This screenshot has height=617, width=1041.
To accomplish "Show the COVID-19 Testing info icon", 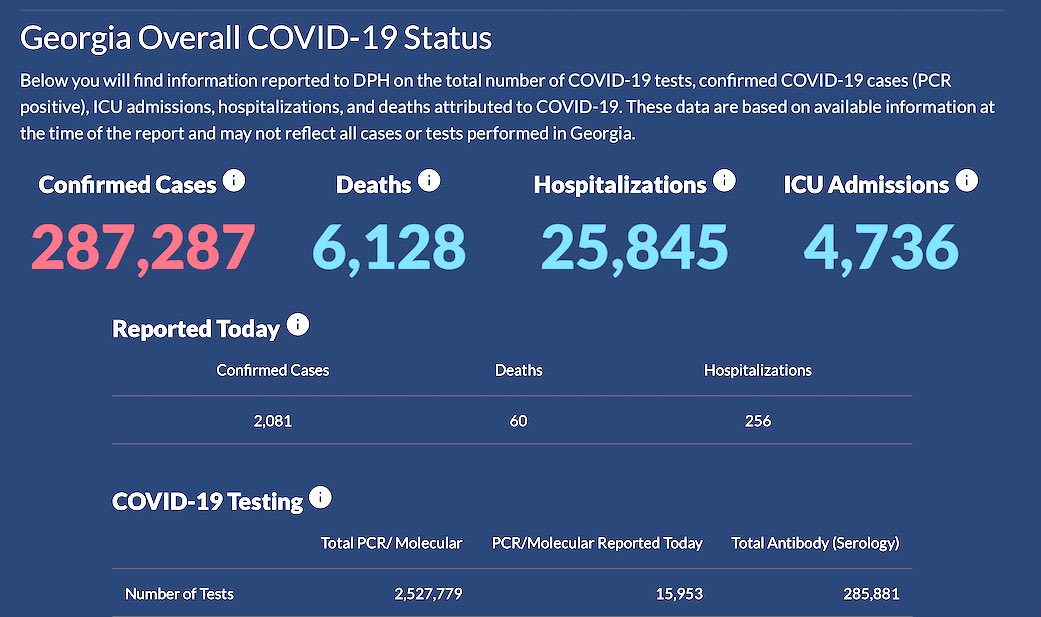I will coord(320,497).
